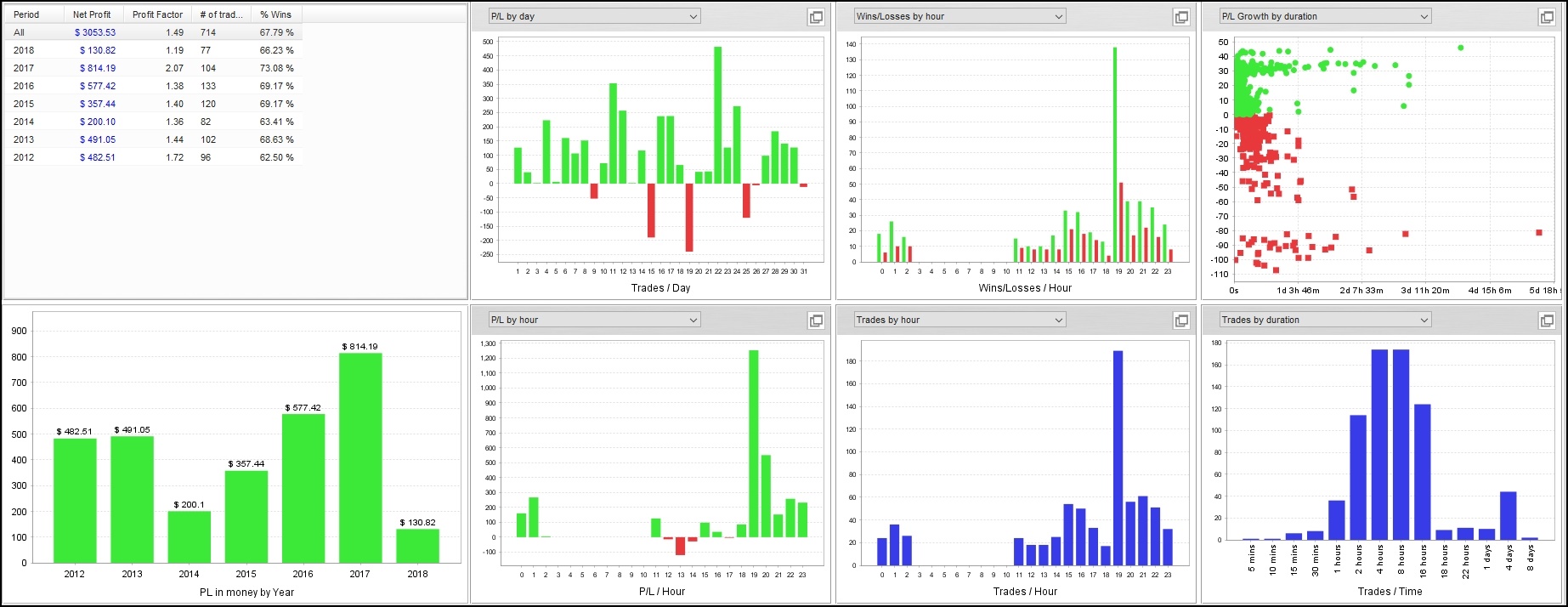Screen dimensions: 1568x607
Task: Sort table by Net Profit column header
Action: (x=92, y=14)
